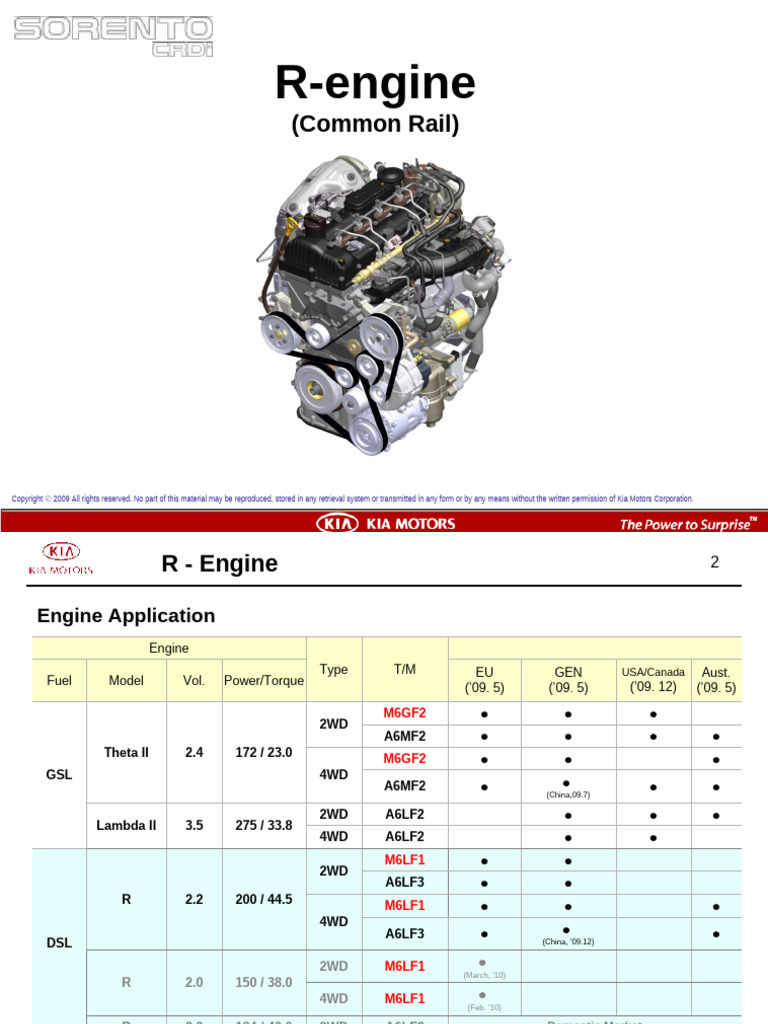
Task: Click the "Aust. ('09. 5)" column header
Action: click(716, 680)
